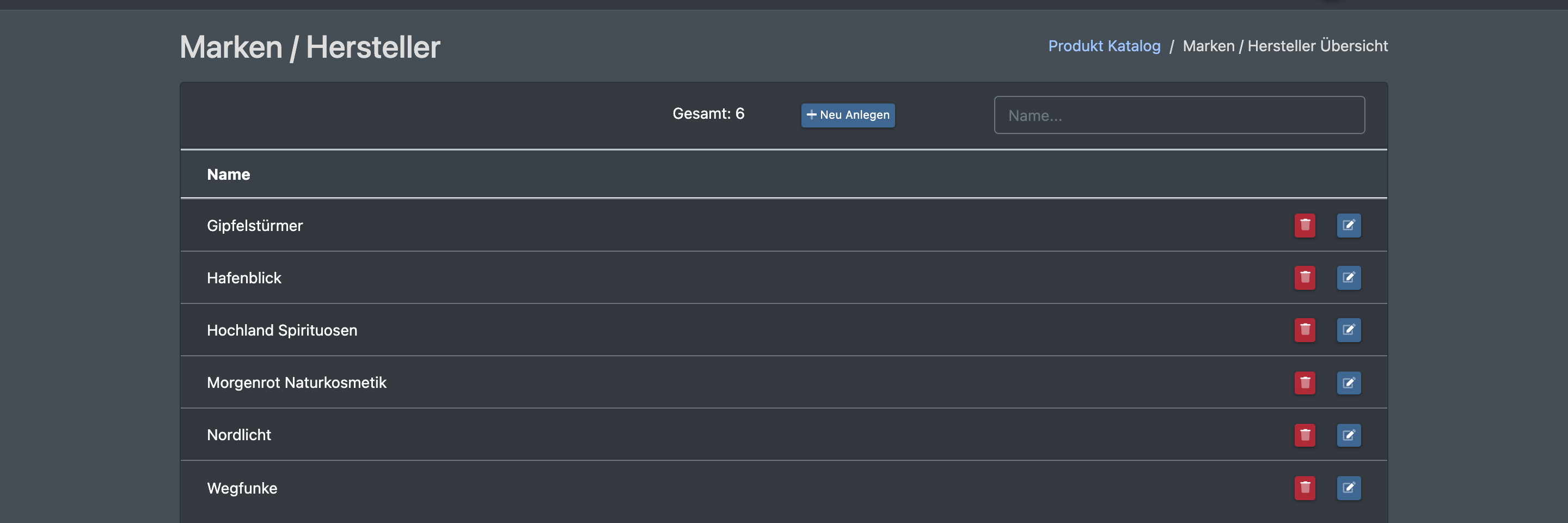The image size is (1568, 523).
Task: Click the Gesamt: 6 total label
Action: click(708, 114)
